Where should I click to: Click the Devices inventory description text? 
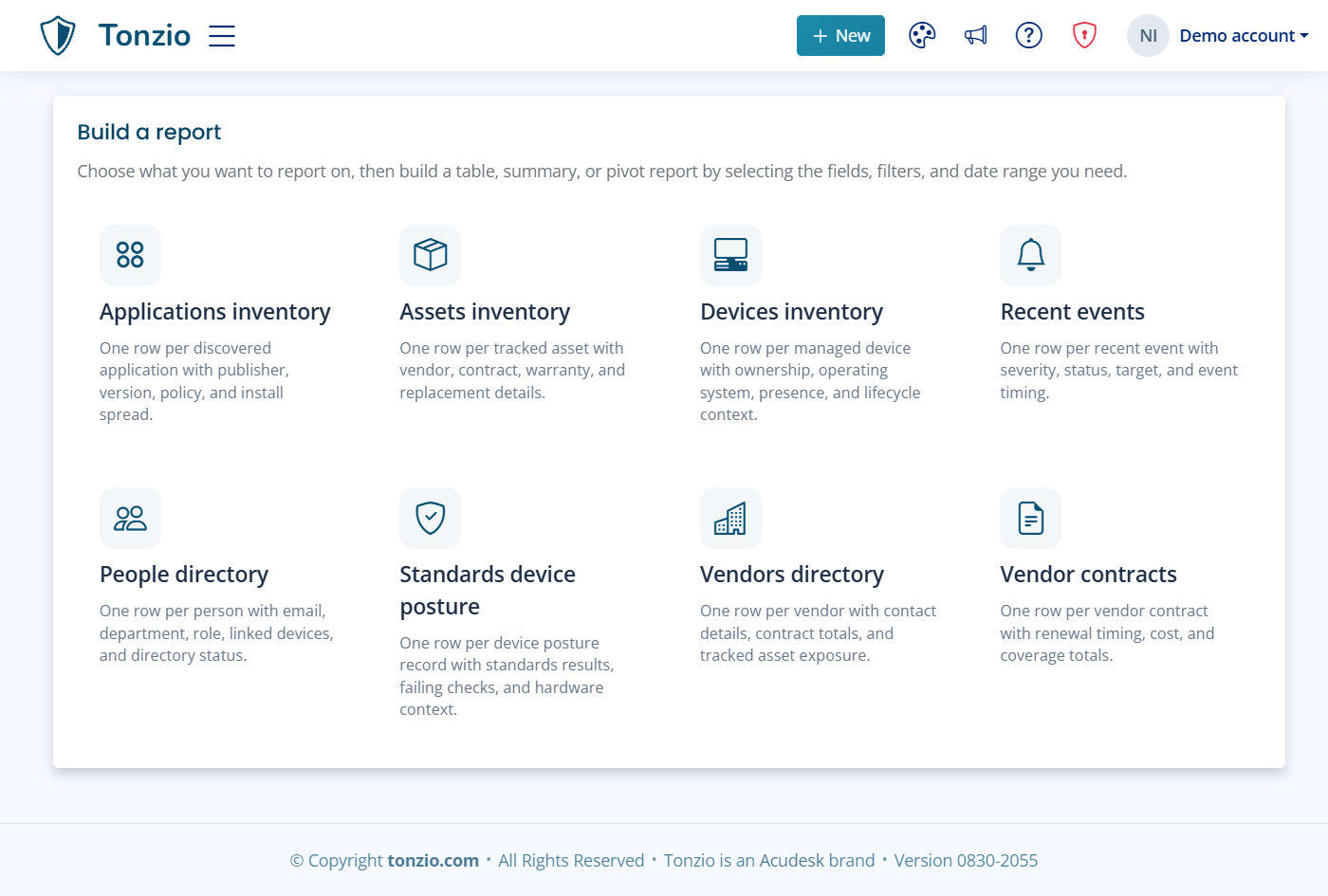(x=810, y=381)
